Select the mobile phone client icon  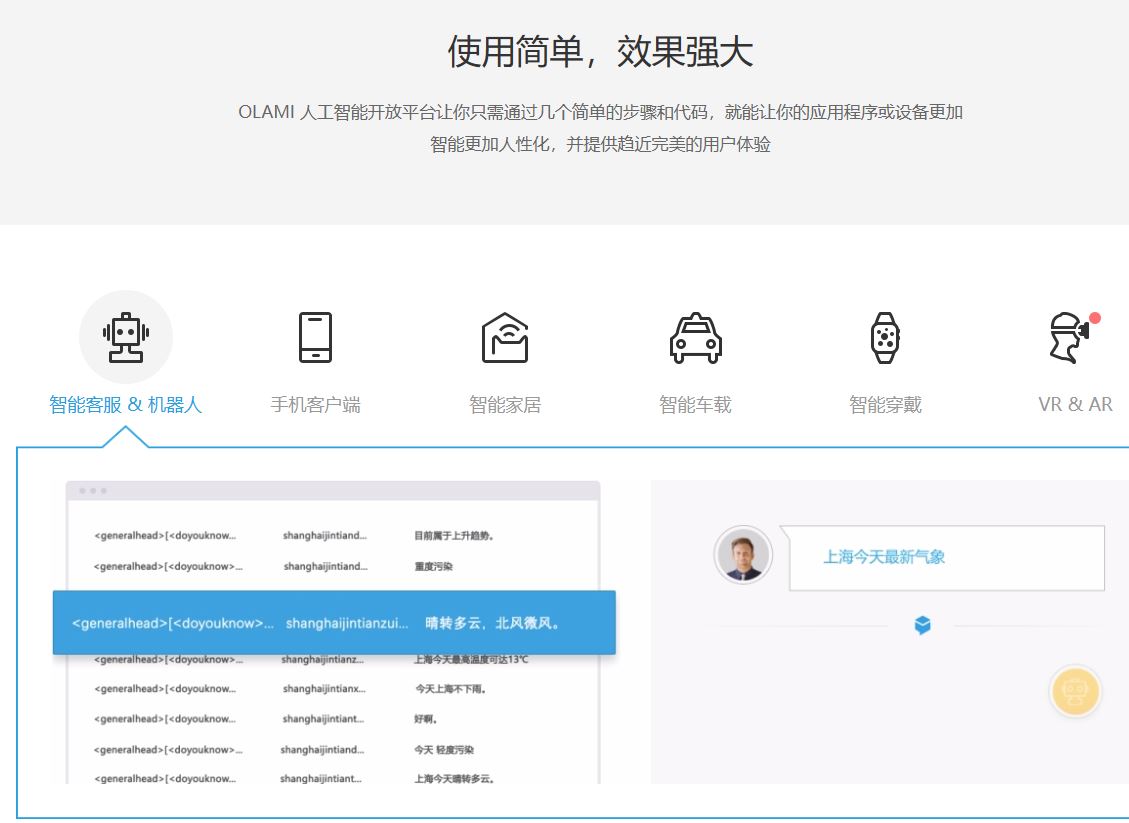pyautogui.click(x=315, y=337)
